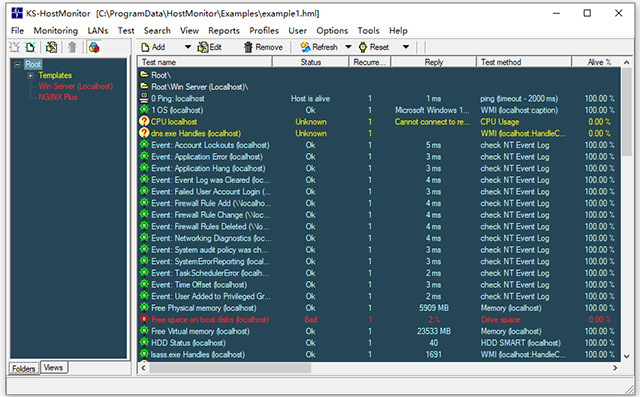Open the Reports menu
The height and width of the screenshot is (397, 640).
point(224,31)
